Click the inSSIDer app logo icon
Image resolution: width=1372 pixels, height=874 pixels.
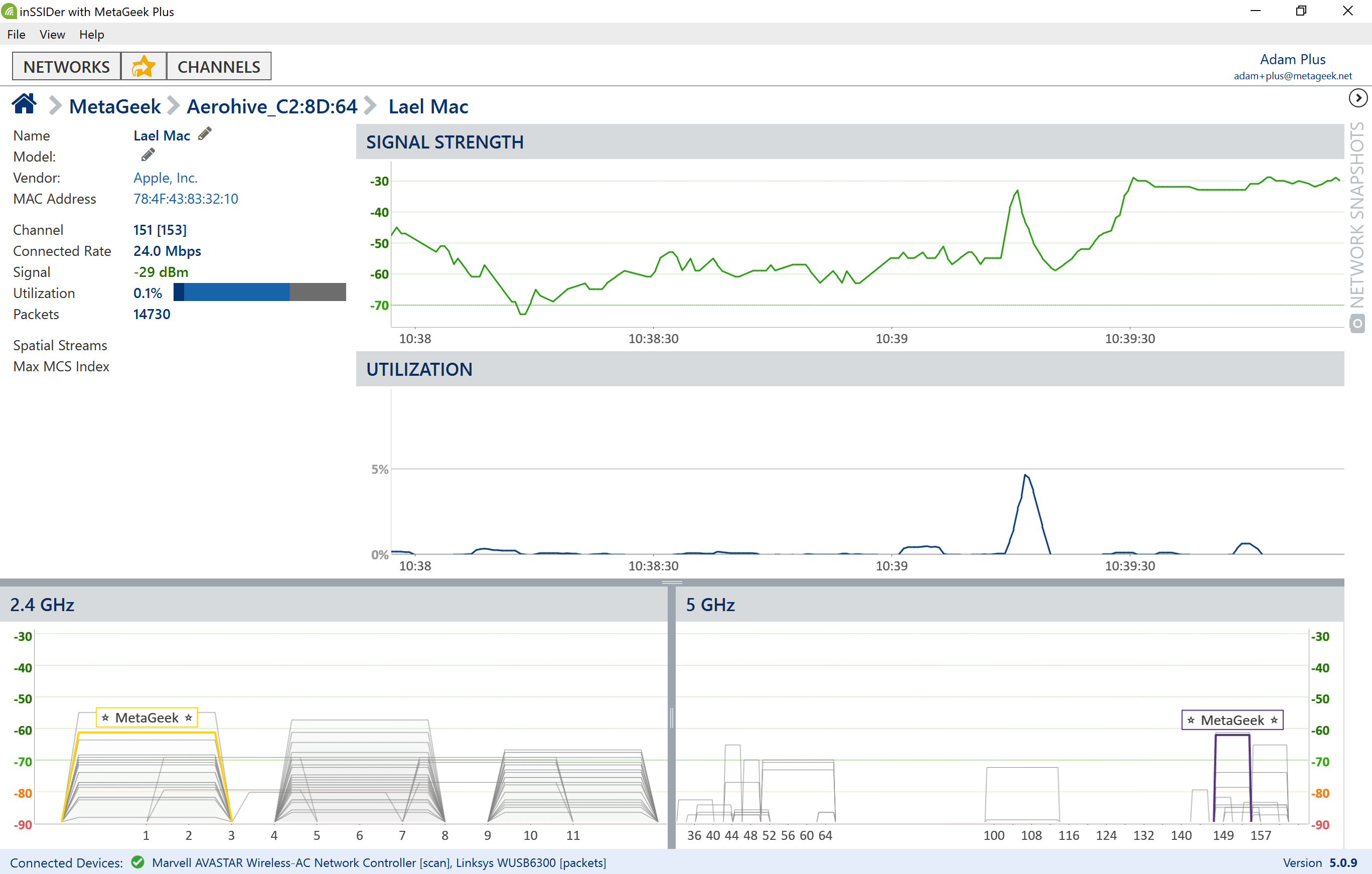(9, 12)
